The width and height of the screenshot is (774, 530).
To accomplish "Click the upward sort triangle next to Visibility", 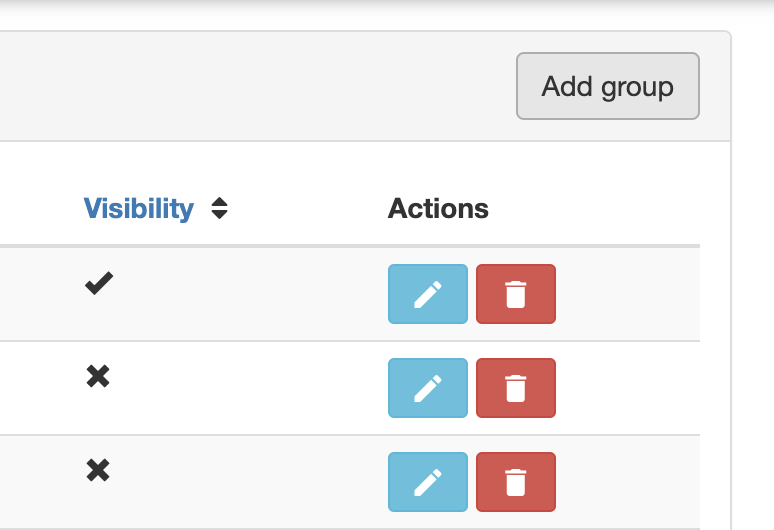I will [220, 202].
